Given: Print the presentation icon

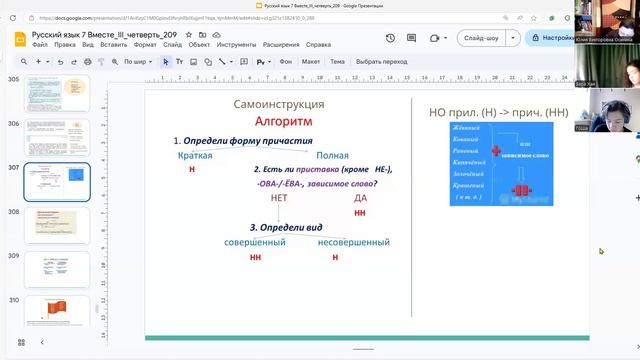Looking at the screenshot, I should point(88,62).
